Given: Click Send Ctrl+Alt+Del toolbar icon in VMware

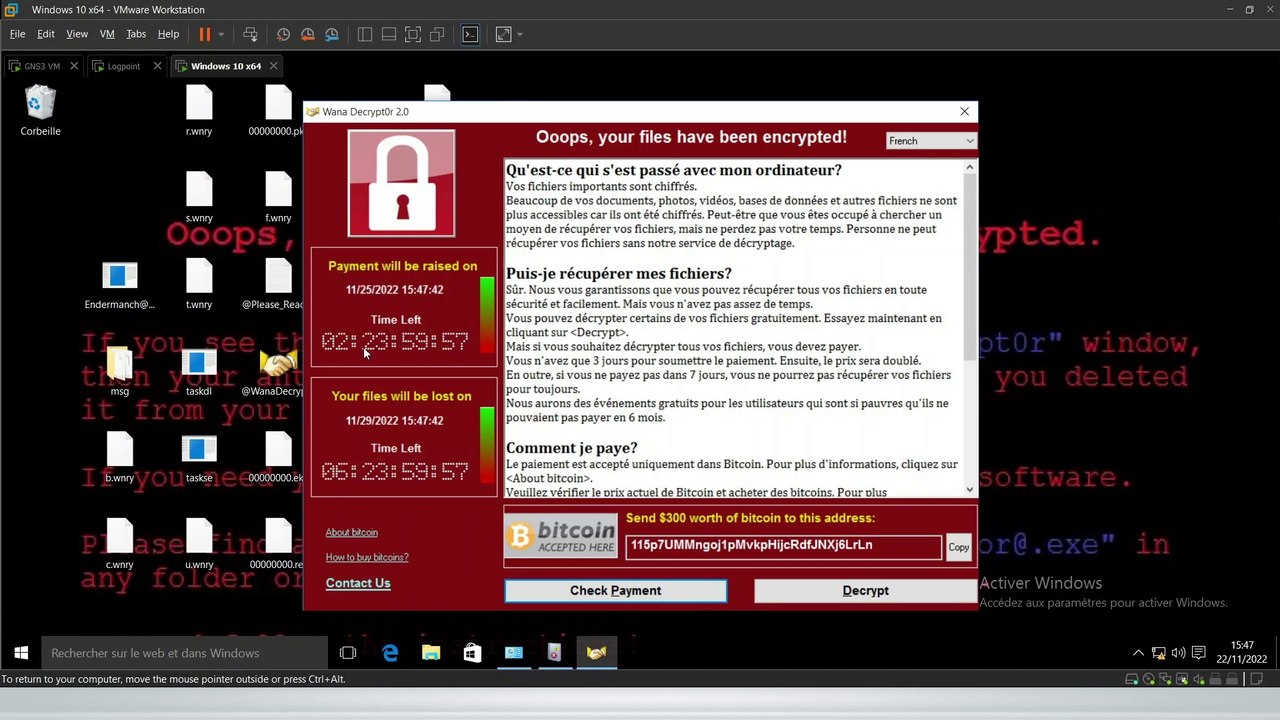Looking at the screenshot, I should pyautogui.click(x=250, y=34).
